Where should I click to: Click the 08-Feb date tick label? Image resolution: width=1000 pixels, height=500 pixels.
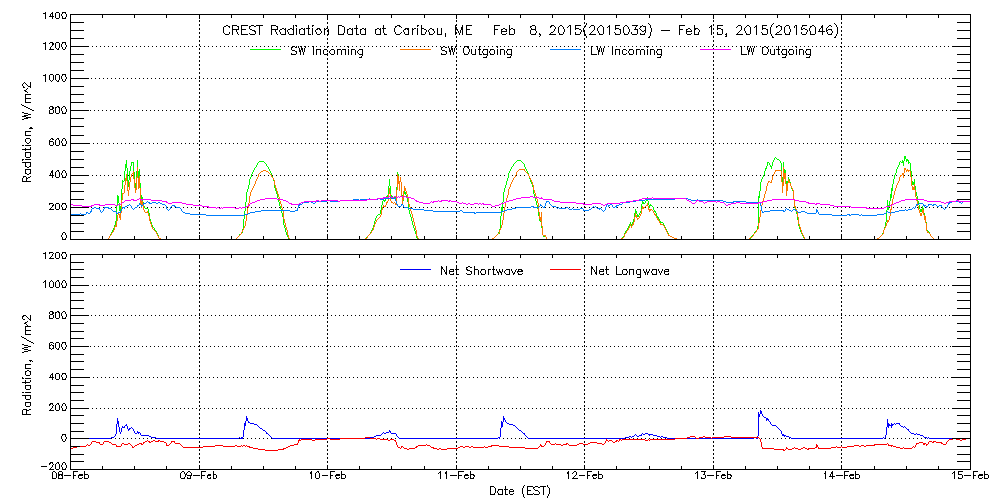[72, 477]
